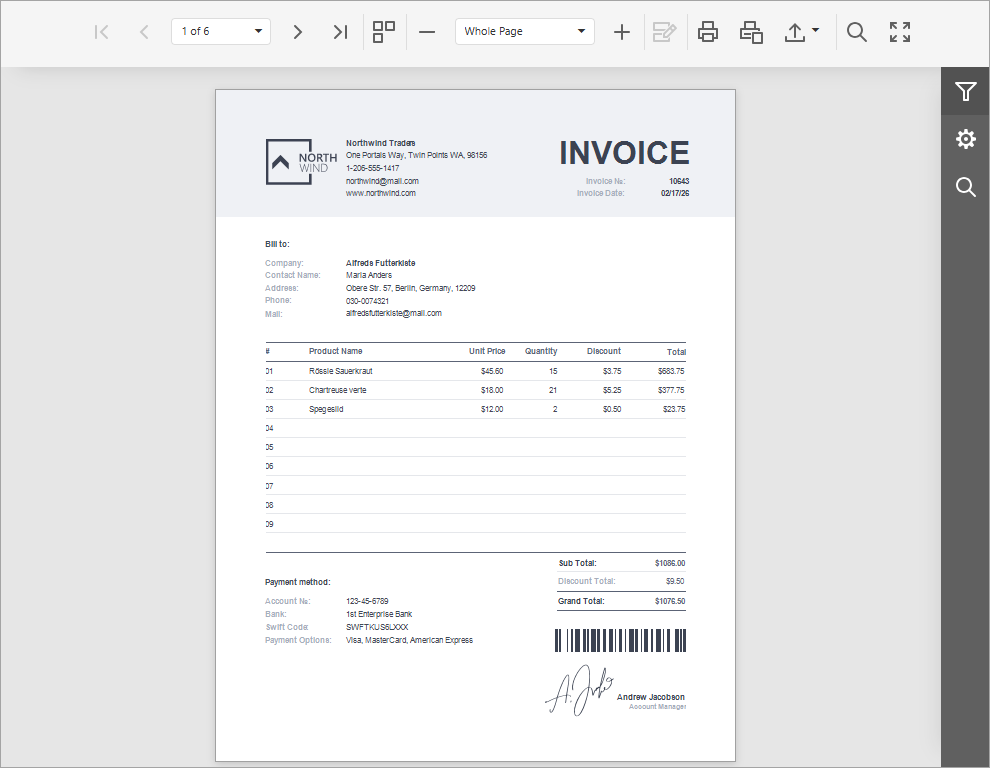990x768 pixels.
Task: Click the Export To upload icon
Action: pos(794,32)
